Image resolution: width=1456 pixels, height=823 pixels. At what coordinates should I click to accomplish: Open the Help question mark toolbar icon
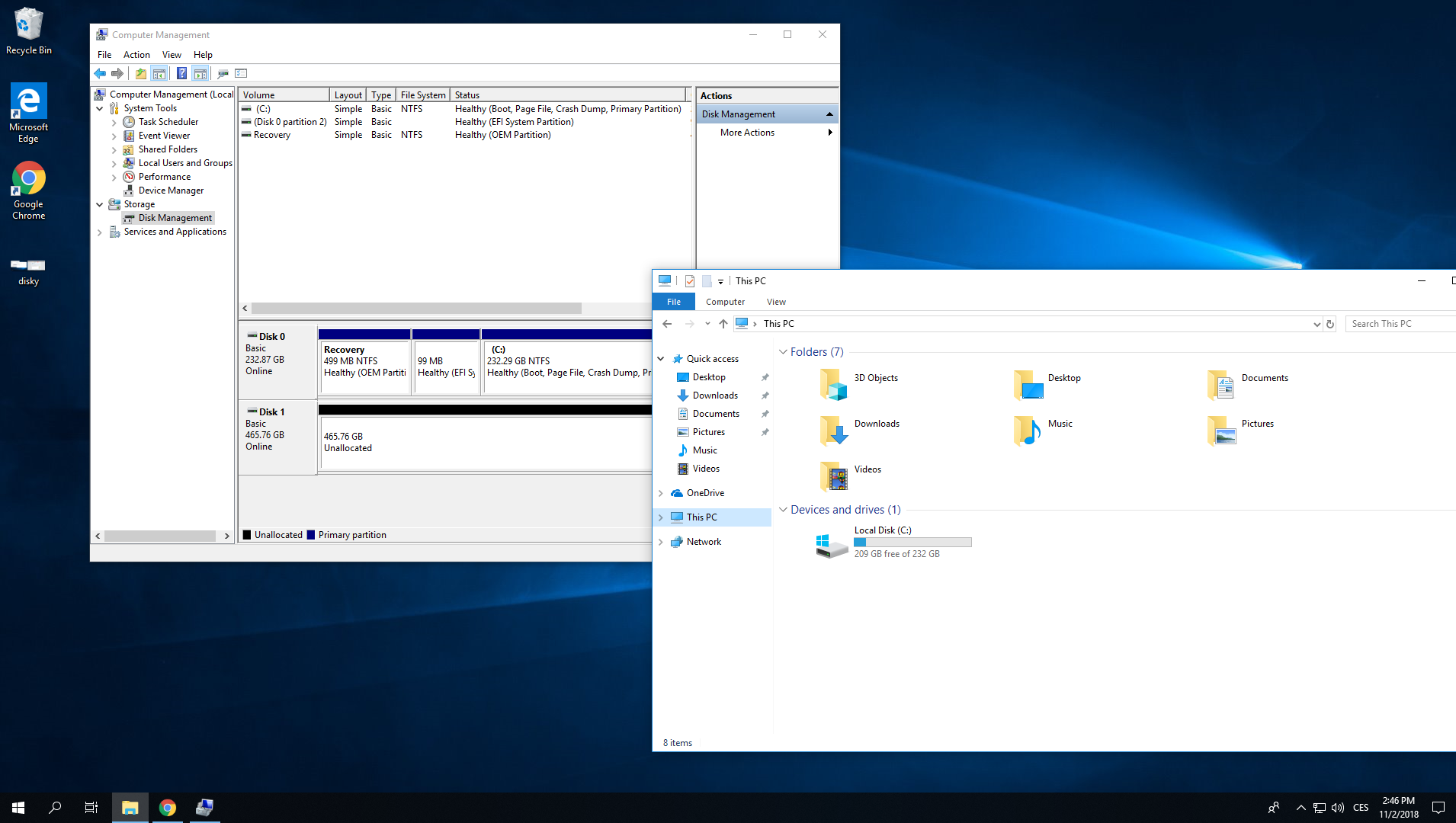[x=181, y=73]
